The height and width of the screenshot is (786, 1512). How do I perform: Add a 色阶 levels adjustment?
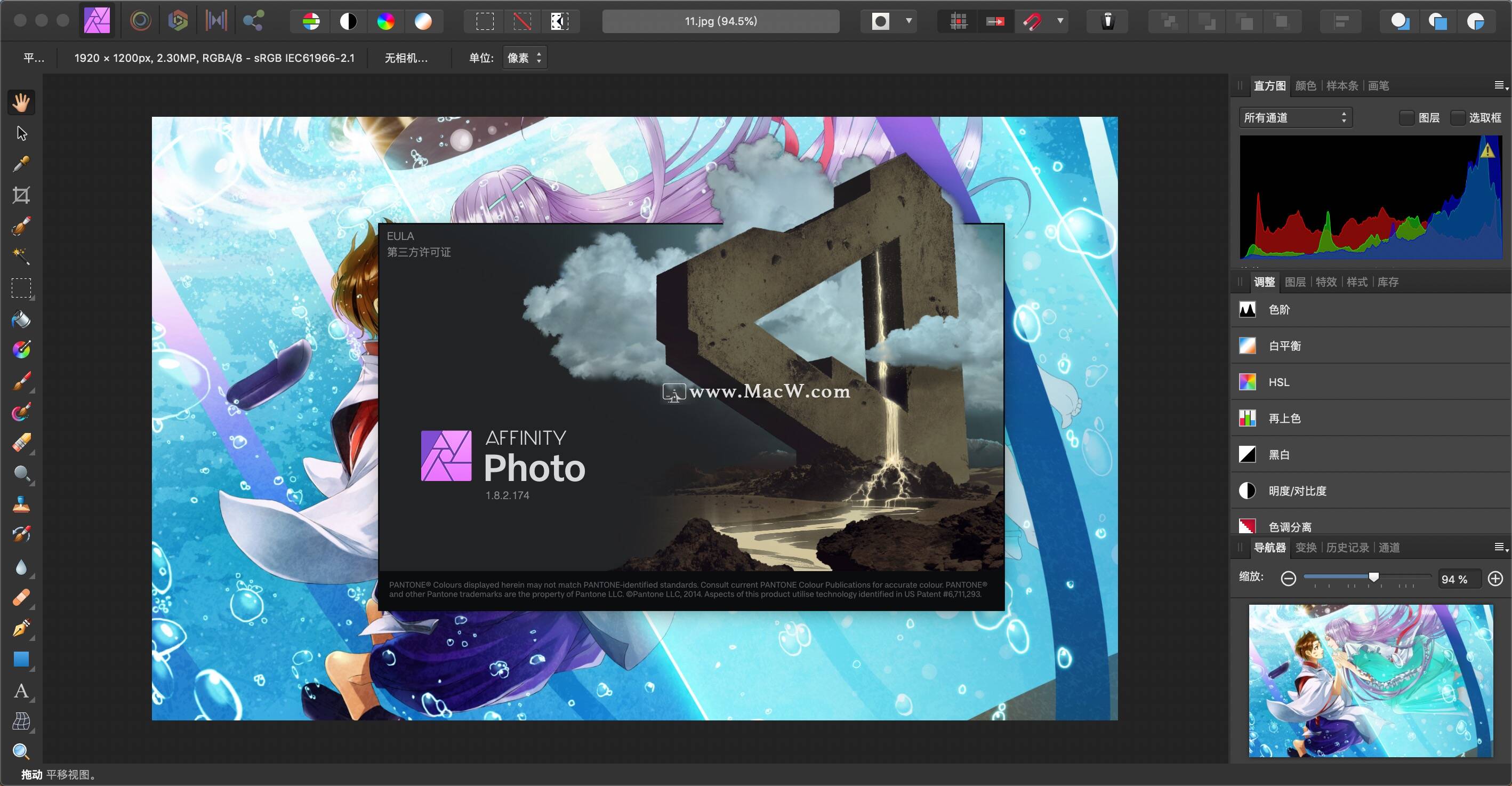click(x=1371, y=309)
